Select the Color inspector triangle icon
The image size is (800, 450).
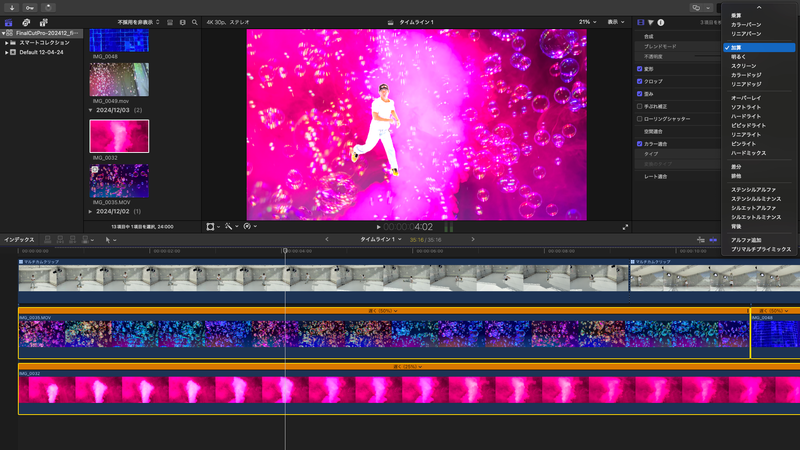click(651, 22)
